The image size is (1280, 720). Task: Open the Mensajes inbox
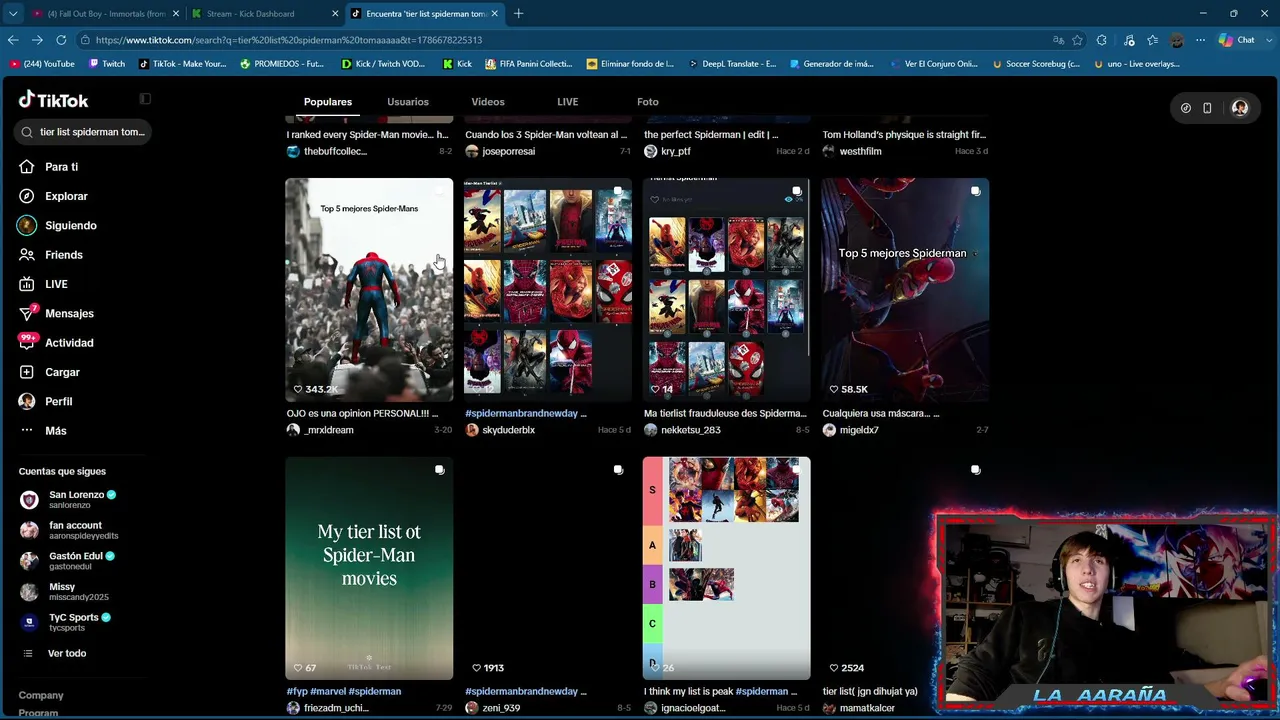coord(69,313)
